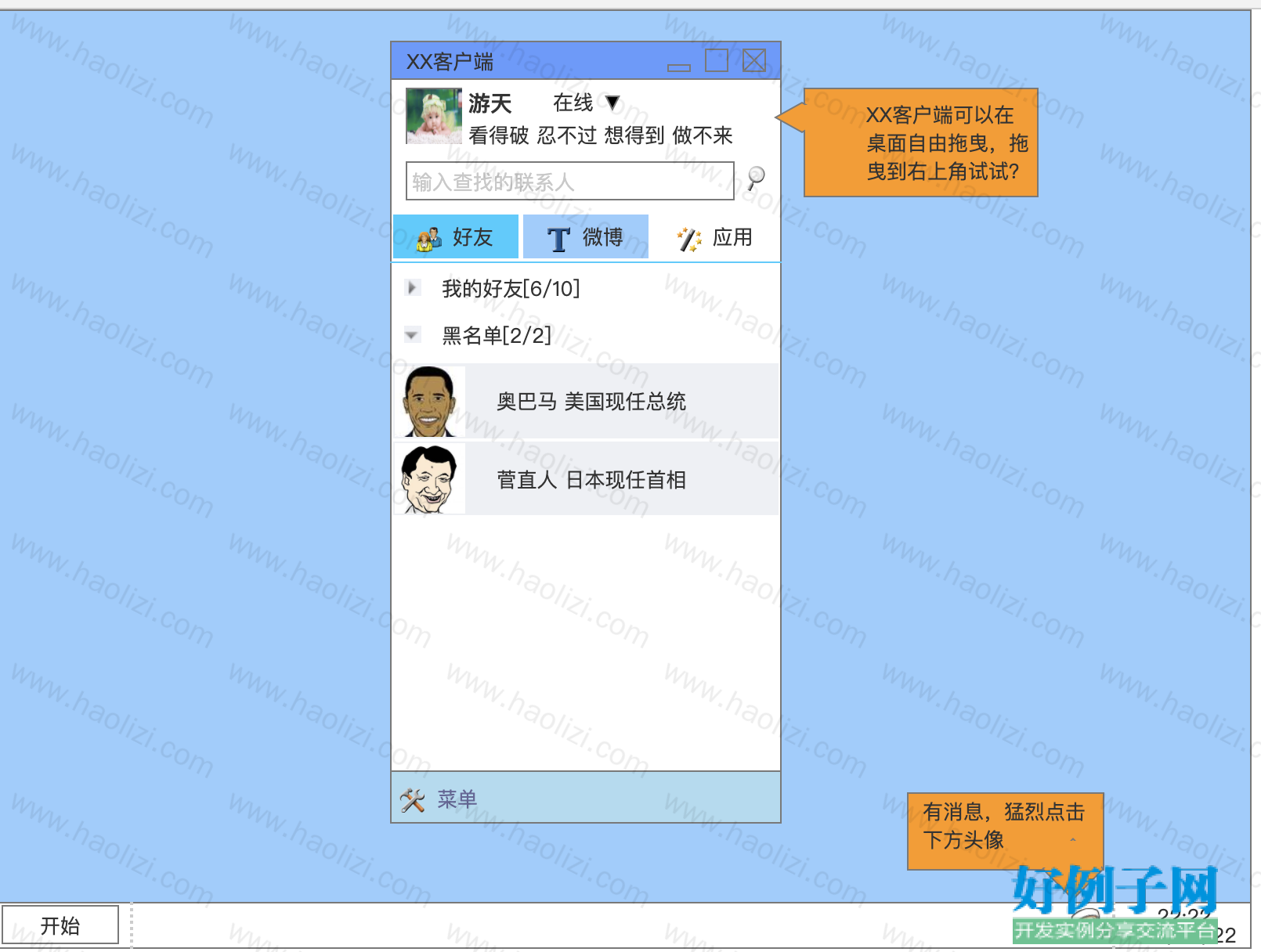
Task: Click the tools icon beside 菜单
Action: tap(413, 799)
